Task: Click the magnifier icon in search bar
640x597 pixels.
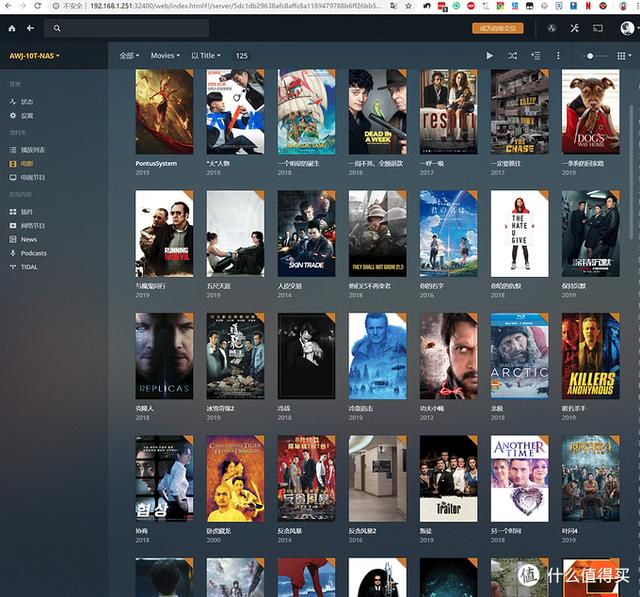Action: [57, 28]
